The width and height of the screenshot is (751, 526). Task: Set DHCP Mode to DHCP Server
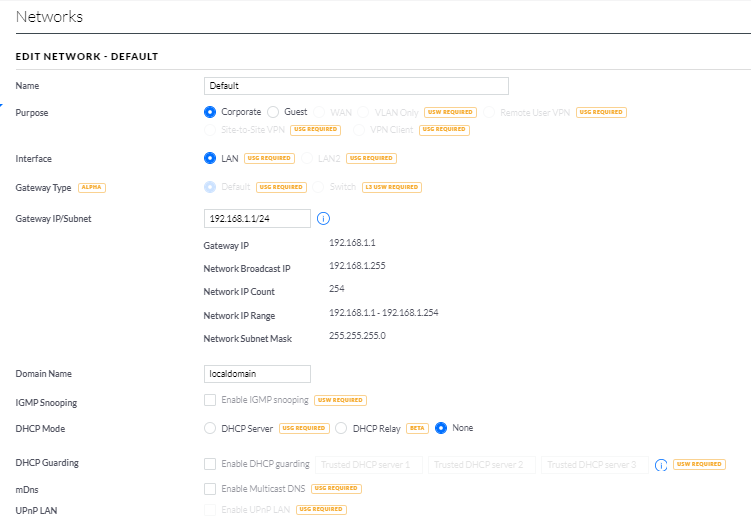tap(210, 428)
